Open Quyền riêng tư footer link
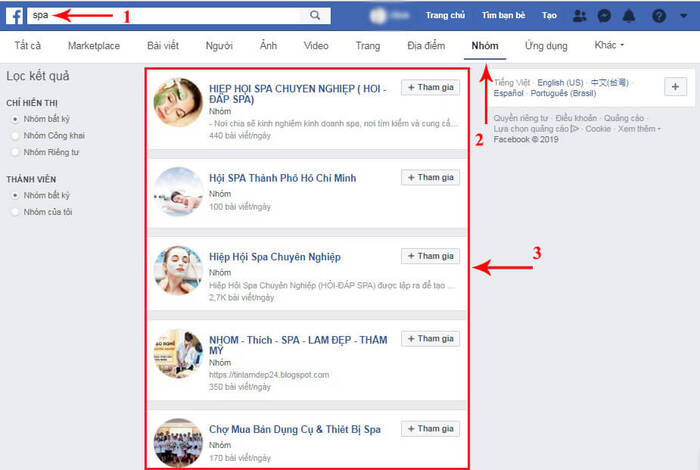 (521, 118)
